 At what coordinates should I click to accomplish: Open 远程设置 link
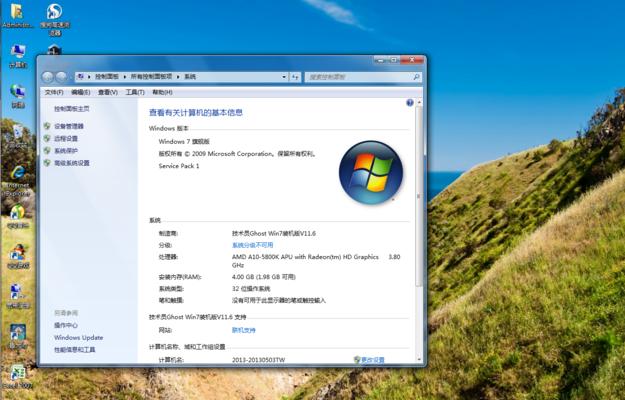(66, 138)
